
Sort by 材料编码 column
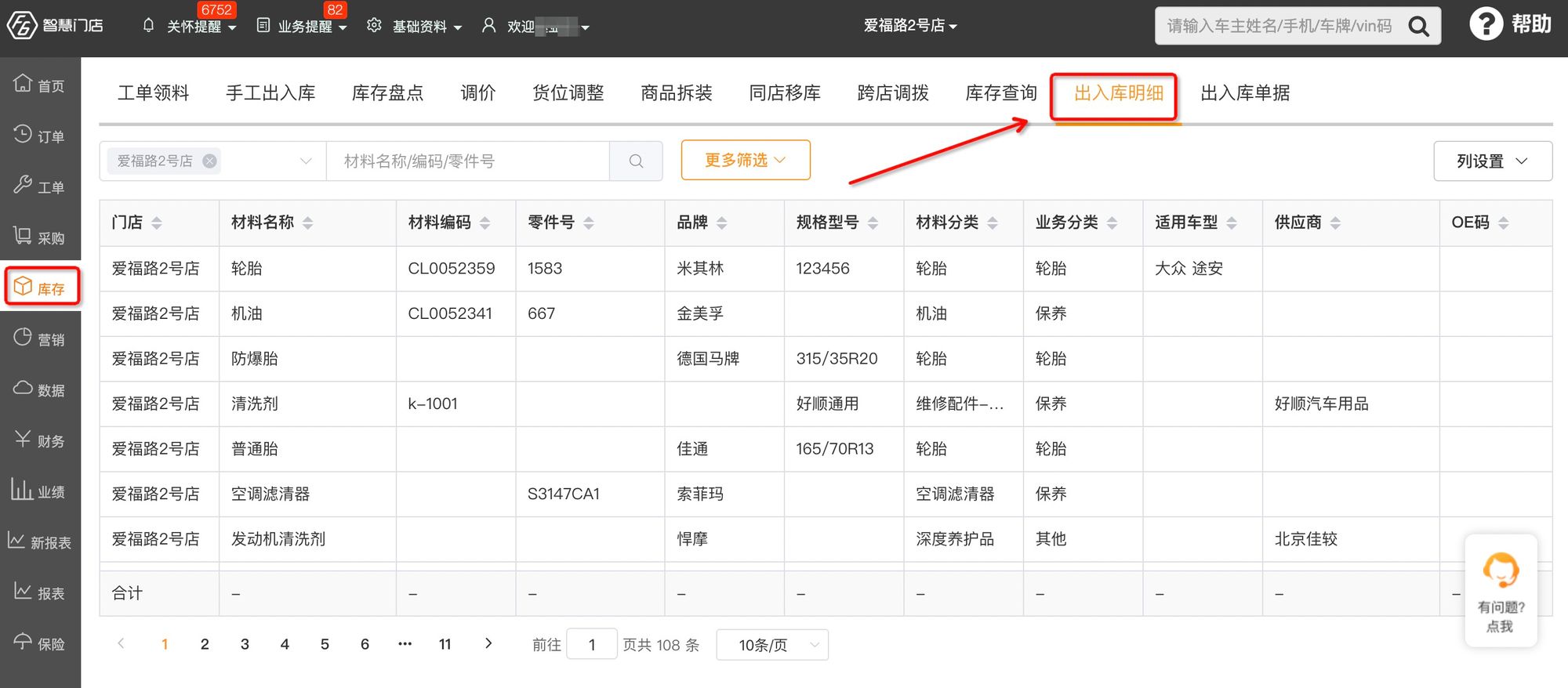[485, 223]
